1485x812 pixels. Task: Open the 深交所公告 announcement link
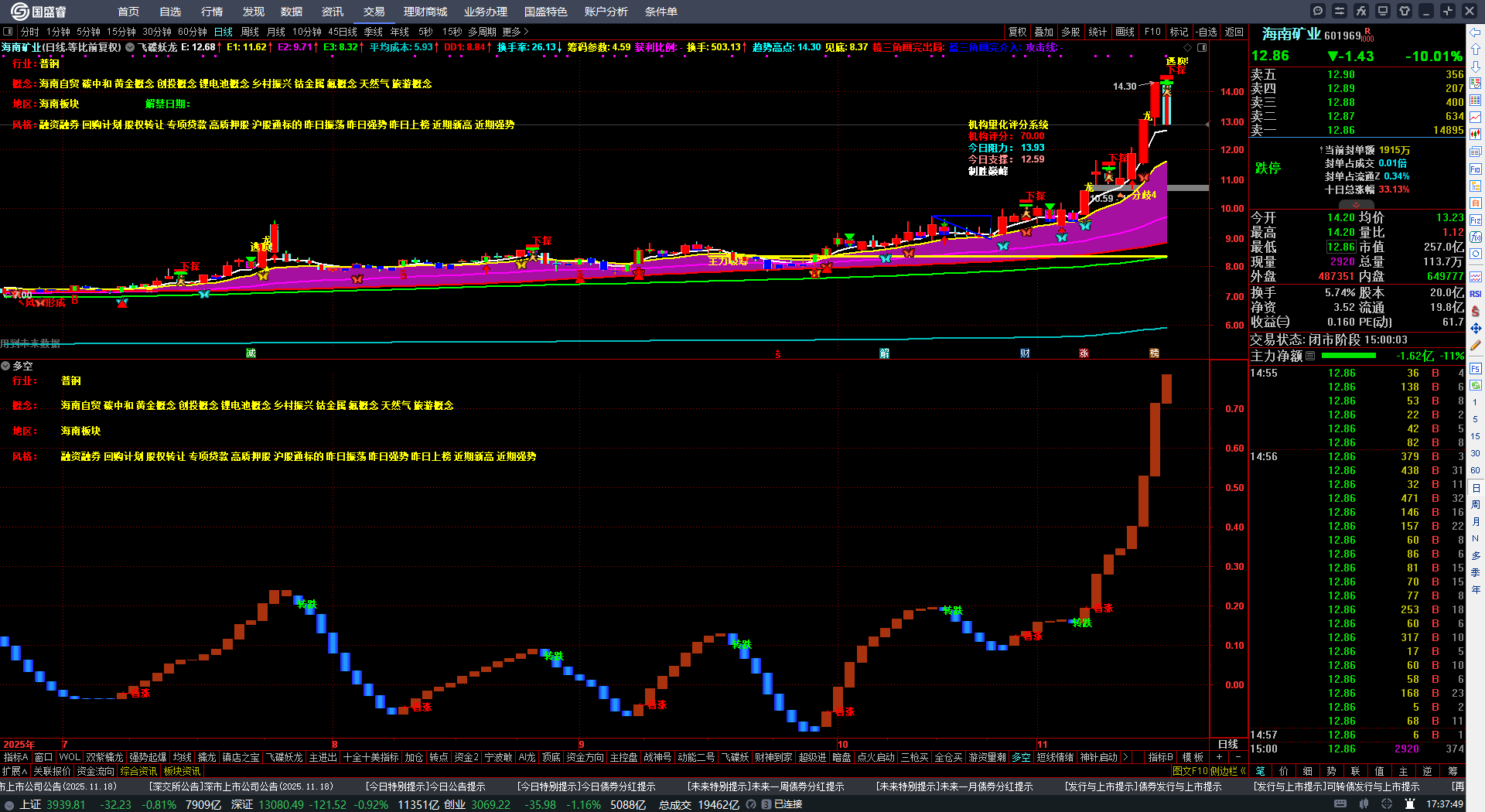(x=241, y=786)
